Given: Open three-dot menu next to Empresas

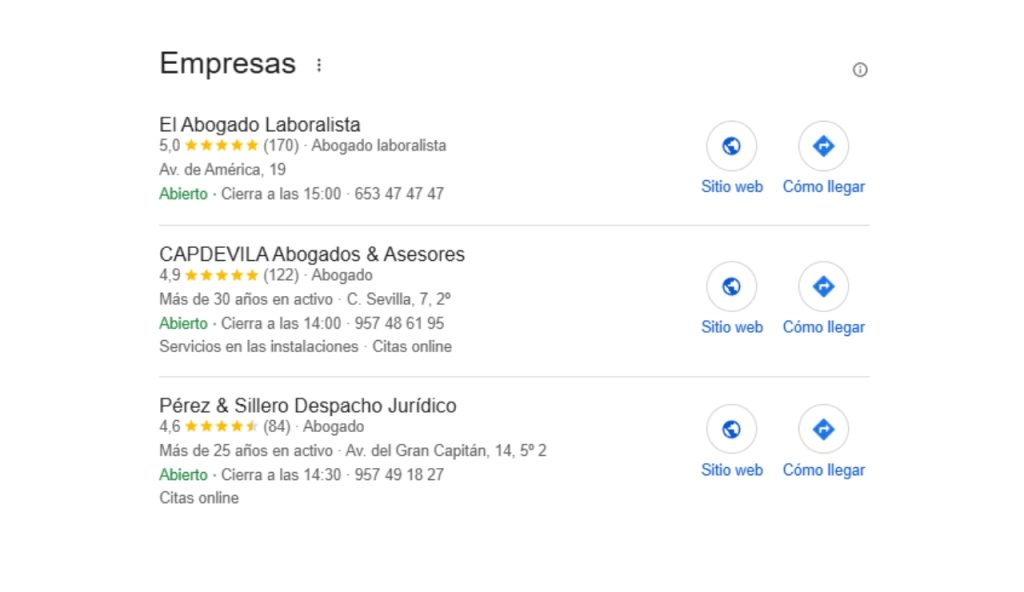Looking at the screenshot, I should tap(319, 65).
